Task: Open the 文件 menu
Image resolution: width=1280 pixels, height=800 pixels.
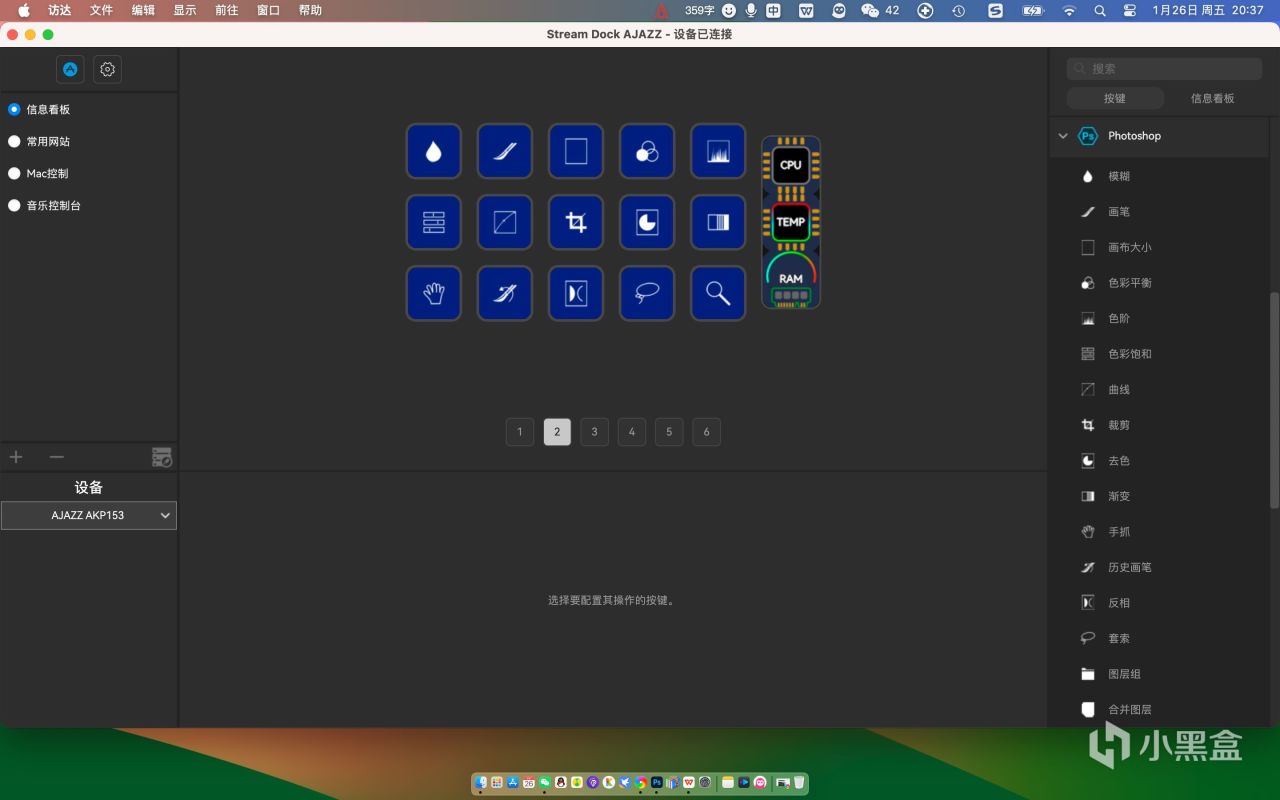Action: [x=101, y=10]
